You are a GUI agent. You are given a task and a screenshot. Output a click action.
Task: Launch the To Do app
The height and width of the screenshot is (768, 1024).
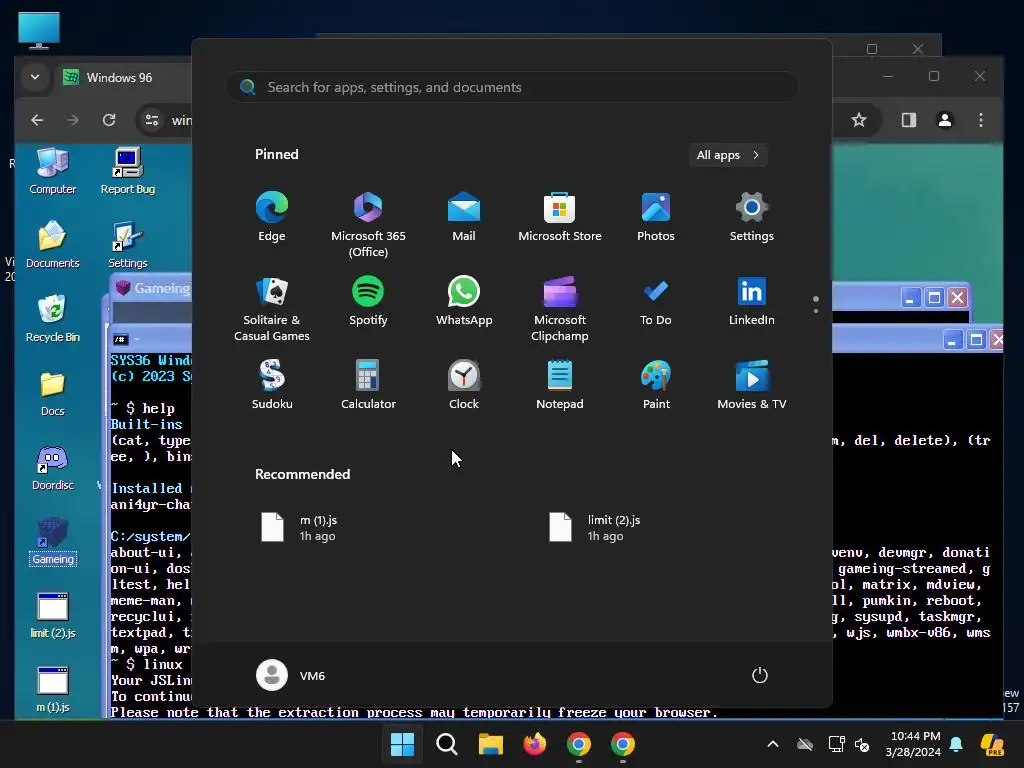(656, 300)
